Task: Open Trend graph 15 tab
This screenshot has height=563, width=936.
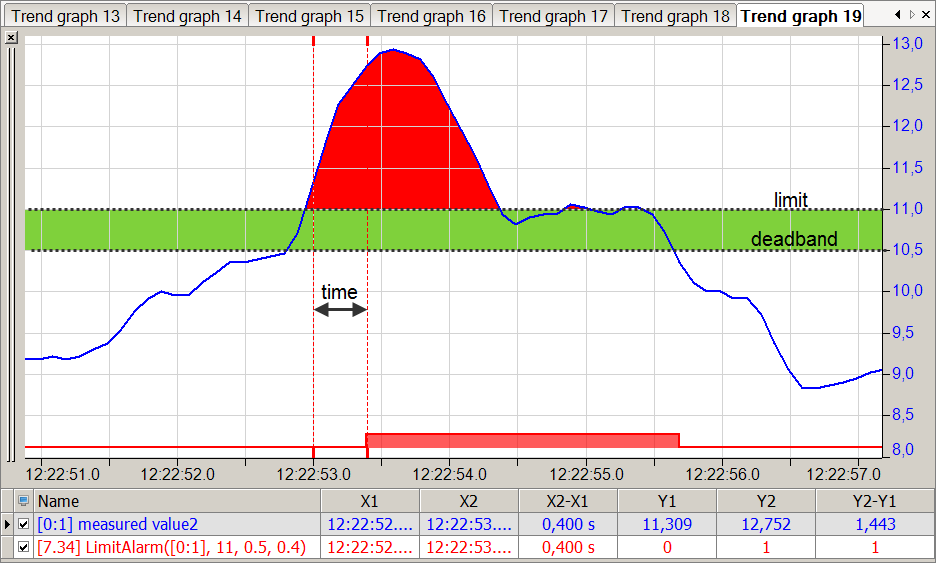Action: 309,16
